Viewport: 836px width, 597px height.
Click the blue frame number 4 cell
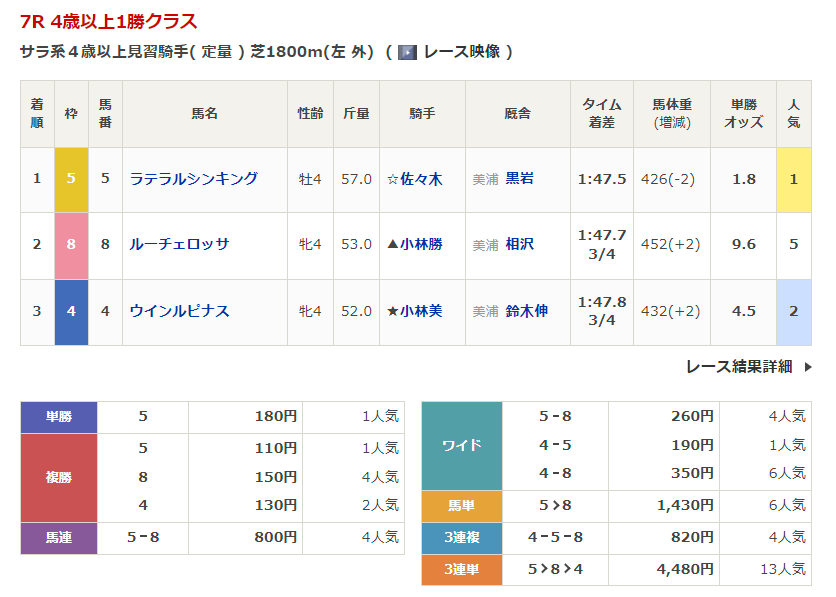[x=71, y=311]
